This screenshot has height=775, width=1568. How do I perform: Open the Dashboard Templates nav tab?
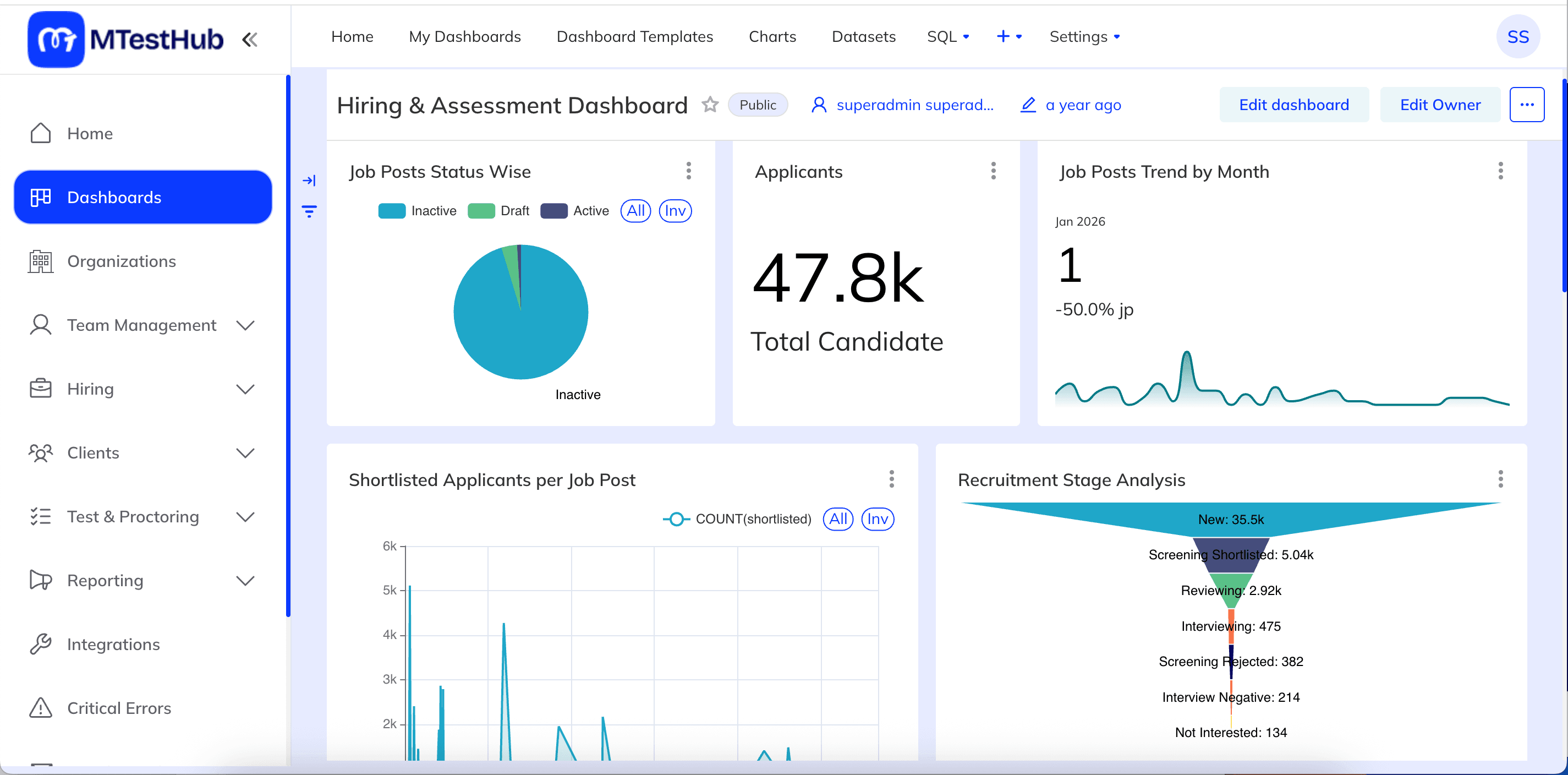(634, 37)
